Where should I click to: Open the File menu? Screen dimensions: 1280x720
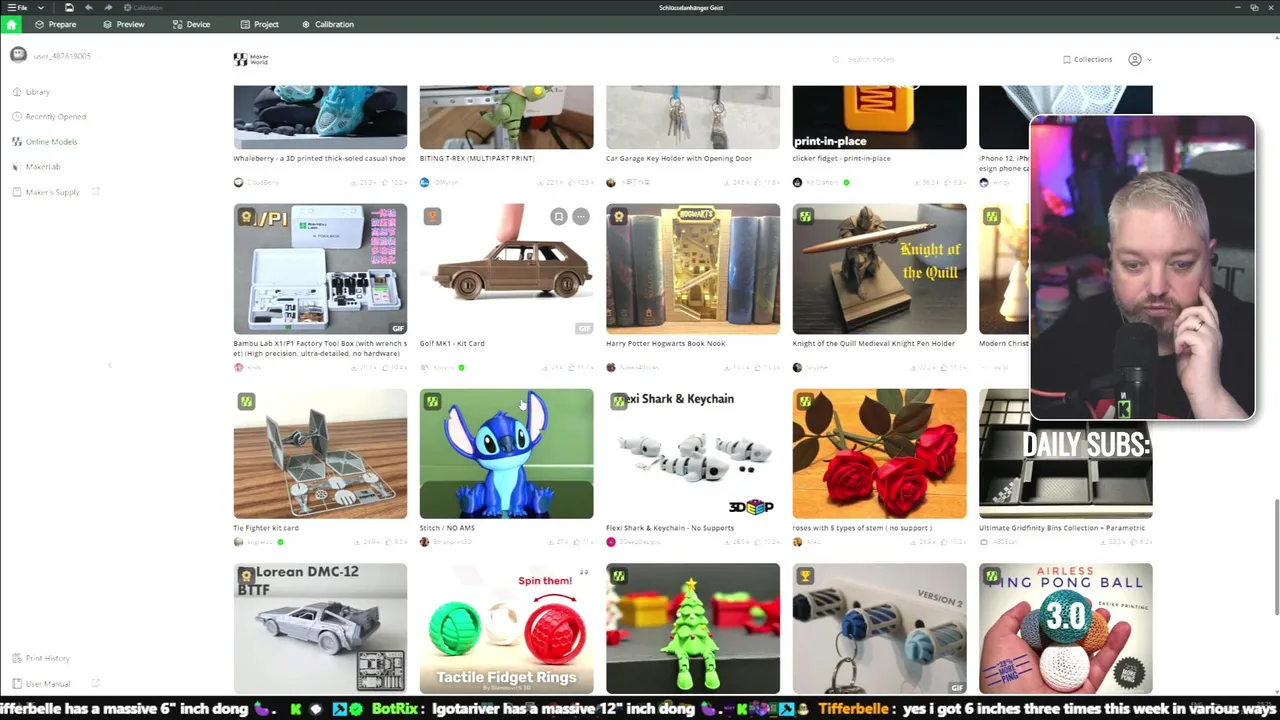click(18, 7)
